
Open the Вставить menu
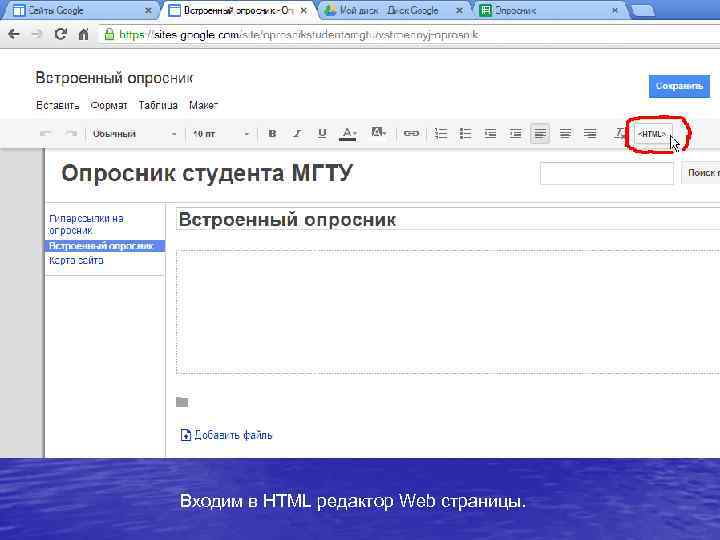coord(57,105)
